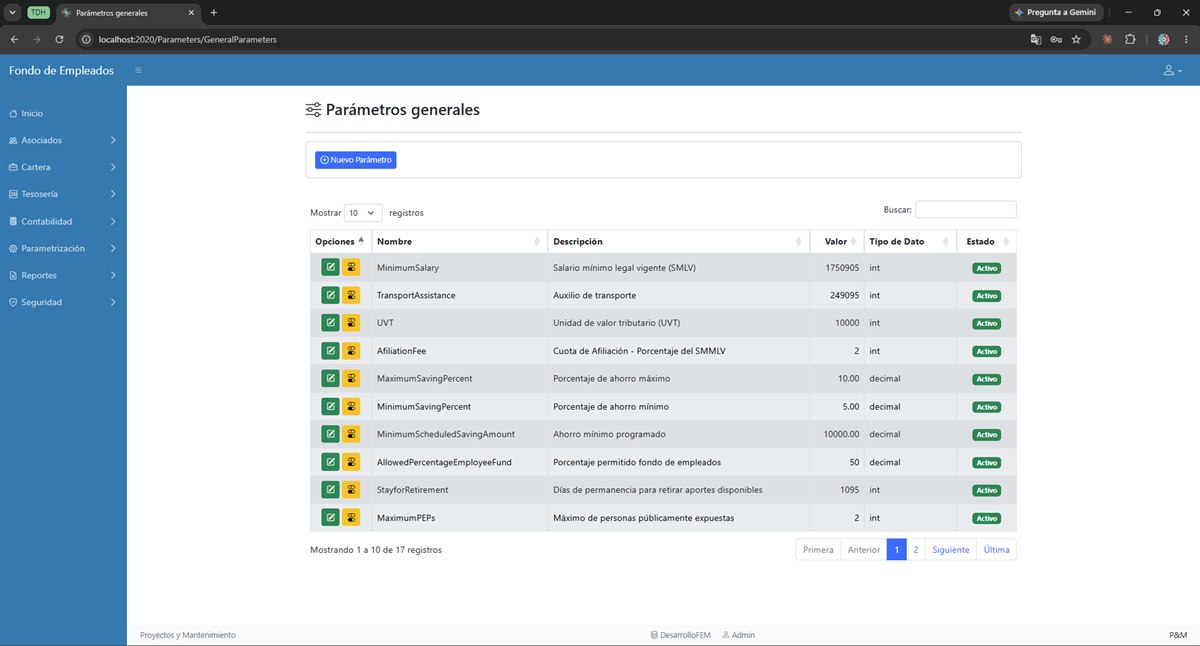Sort table by Tipo de Dato column
The width and height of the screenshot is (1200, 646).
point(911,241)
